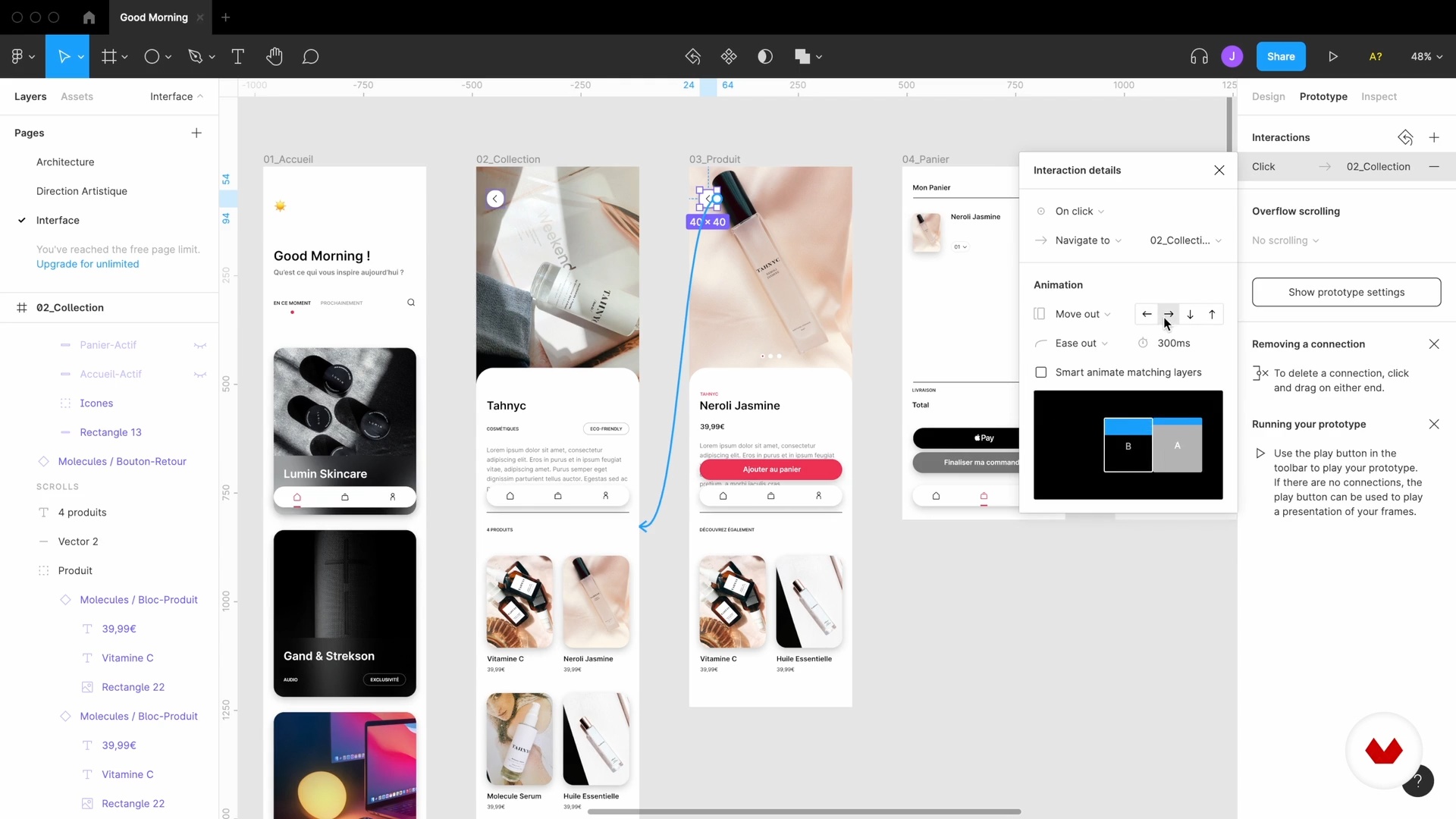Click the horizontal canvas scrollbar
This screenshot has width=1456, height=819.
coord(804,811)
